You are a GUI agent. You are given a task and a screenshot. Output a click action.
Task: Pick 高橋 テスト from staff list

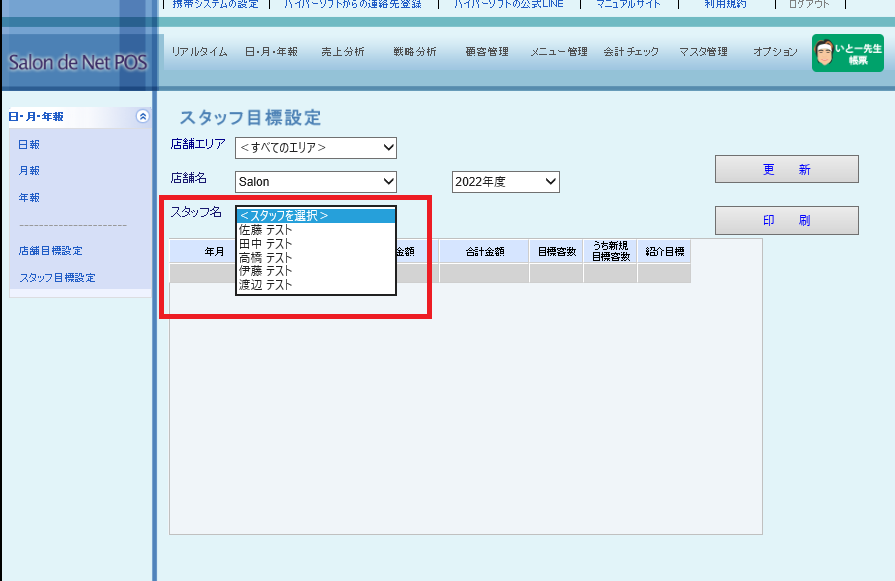pyautogui.click(x=266, y=258)
